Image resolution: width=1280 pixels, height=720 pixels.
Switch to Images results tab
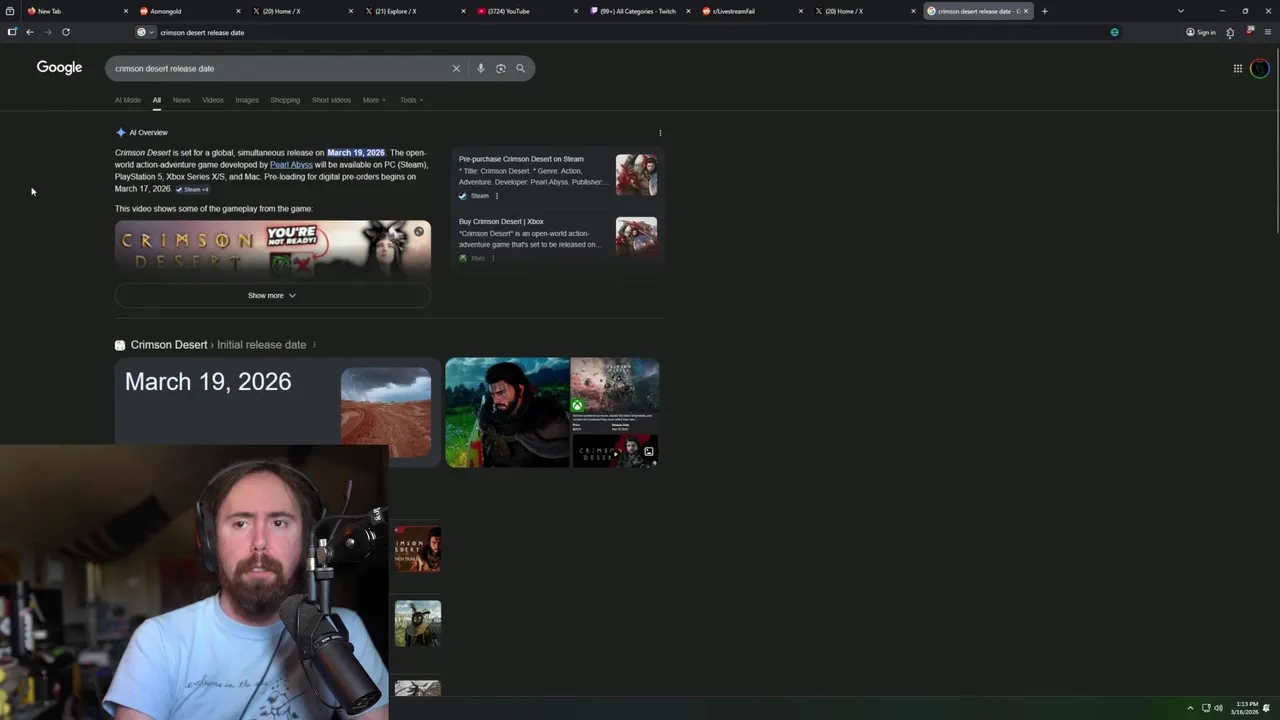247,100
